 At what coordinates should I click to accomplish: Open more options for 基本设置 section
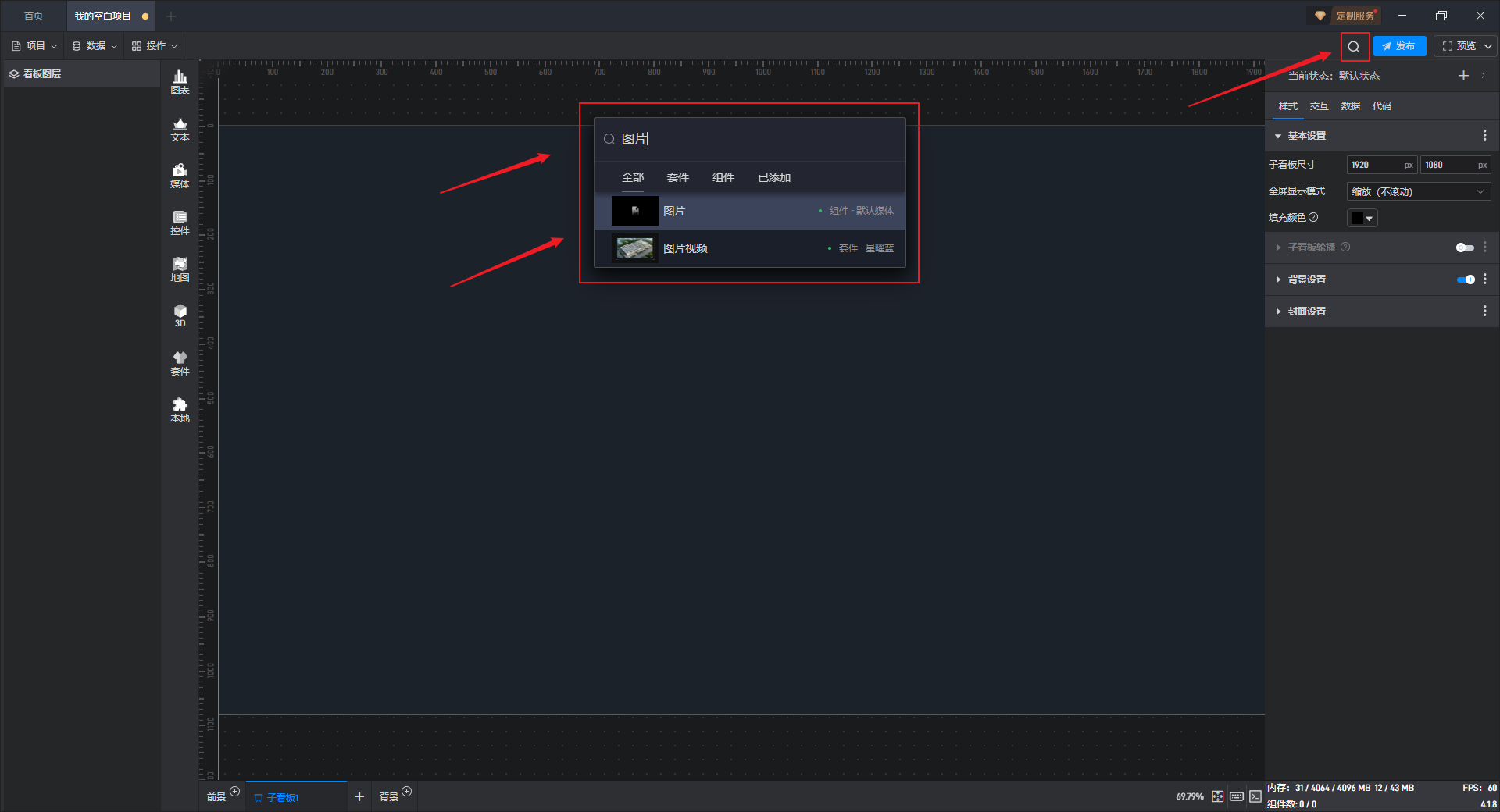1484,136
